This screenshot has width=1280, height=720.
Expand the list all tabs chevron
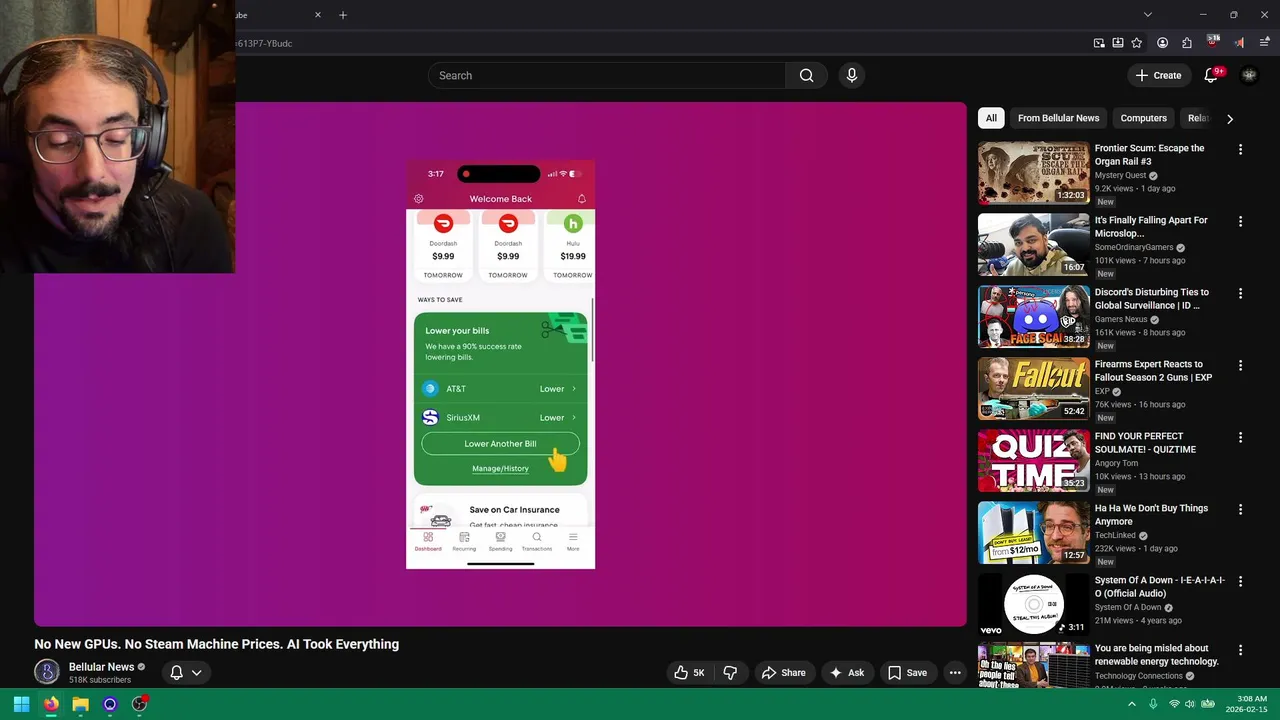[x=1147, y=15]
